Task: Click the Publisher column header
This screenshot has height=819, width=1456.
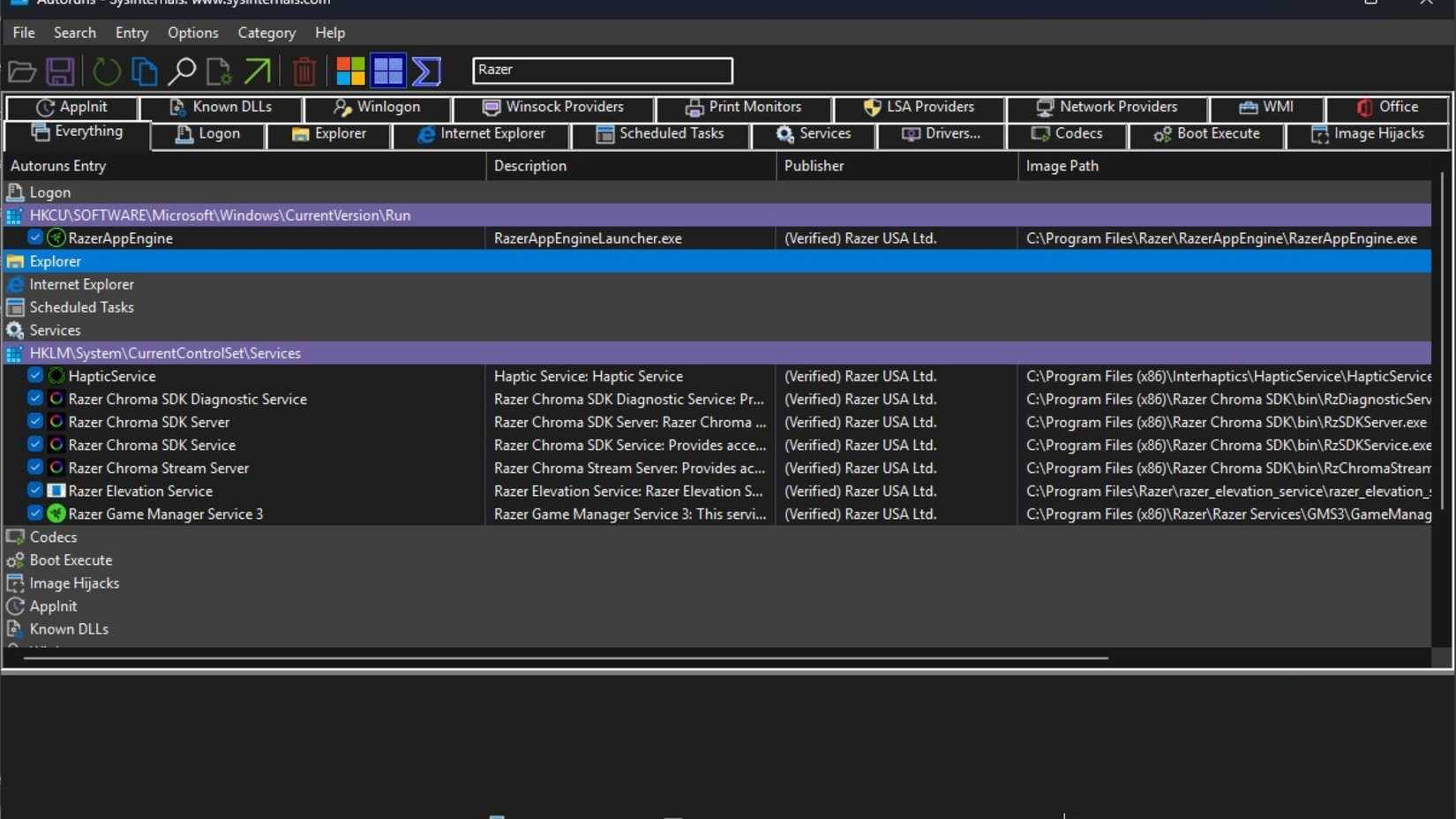Action: 814,166
